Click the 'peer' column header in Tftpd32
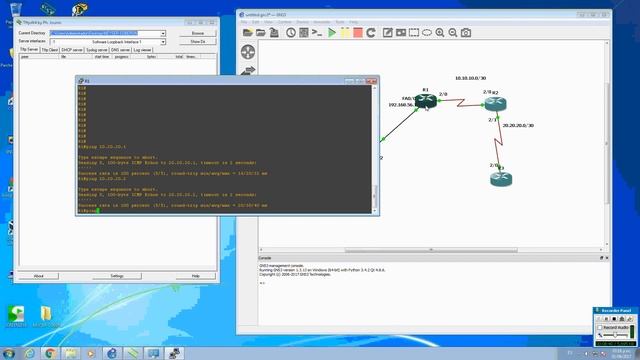This screenshot has width=640, height=360. (x=39, y=57)
